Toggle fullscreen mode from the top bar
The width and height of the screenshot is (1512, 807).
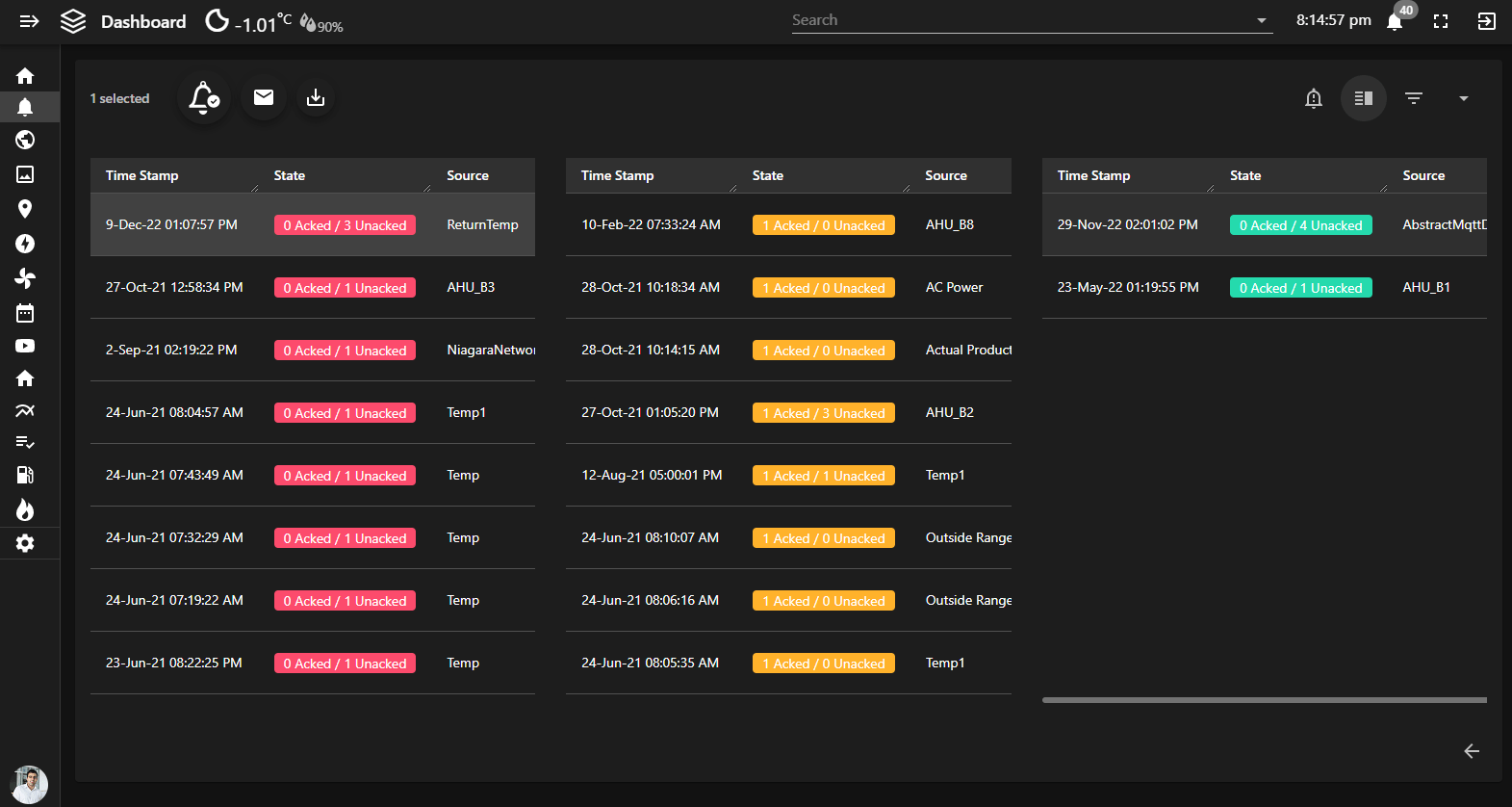click(1441, 21)
